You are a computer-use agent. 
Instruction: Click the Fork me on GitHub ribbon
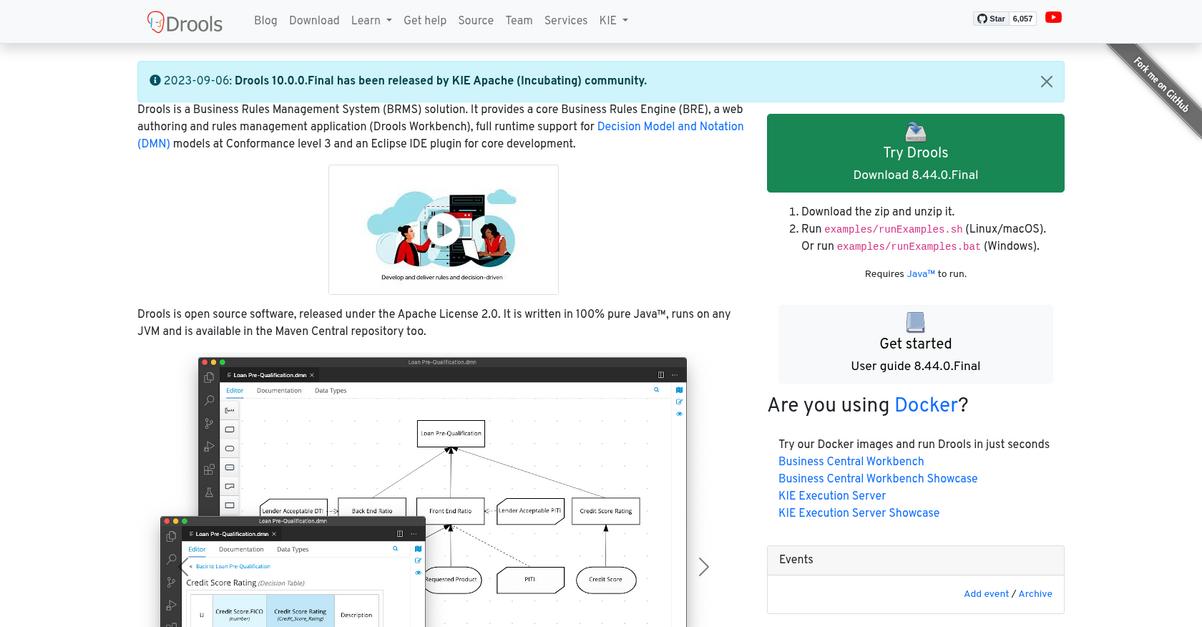(x=1160, y=84)
